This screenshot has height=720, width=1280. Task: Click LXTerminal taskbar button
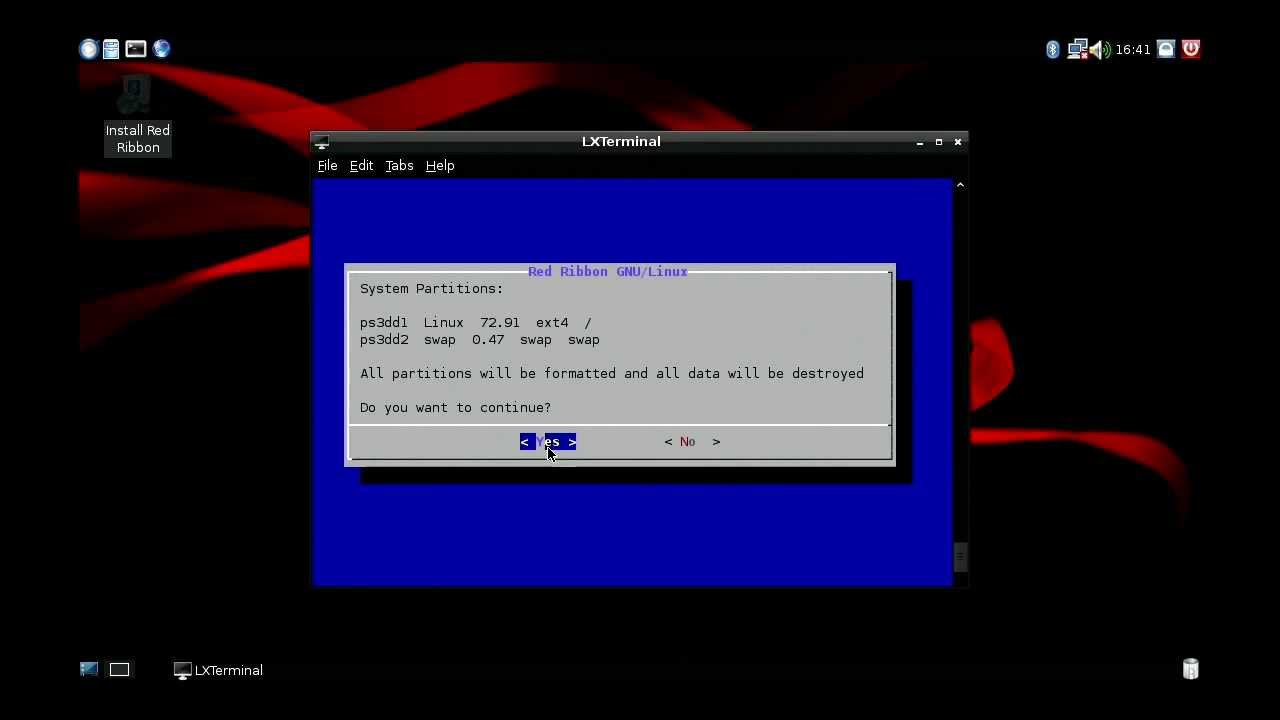(x=218, y=670)
